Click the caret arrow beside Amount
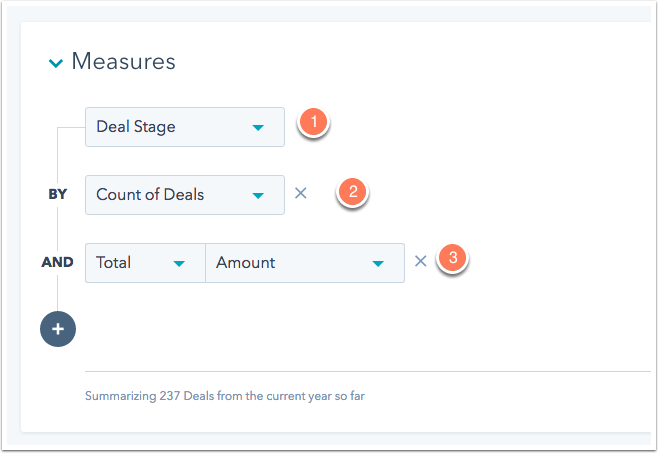This screenshot has height=453, width=658. 378,264
